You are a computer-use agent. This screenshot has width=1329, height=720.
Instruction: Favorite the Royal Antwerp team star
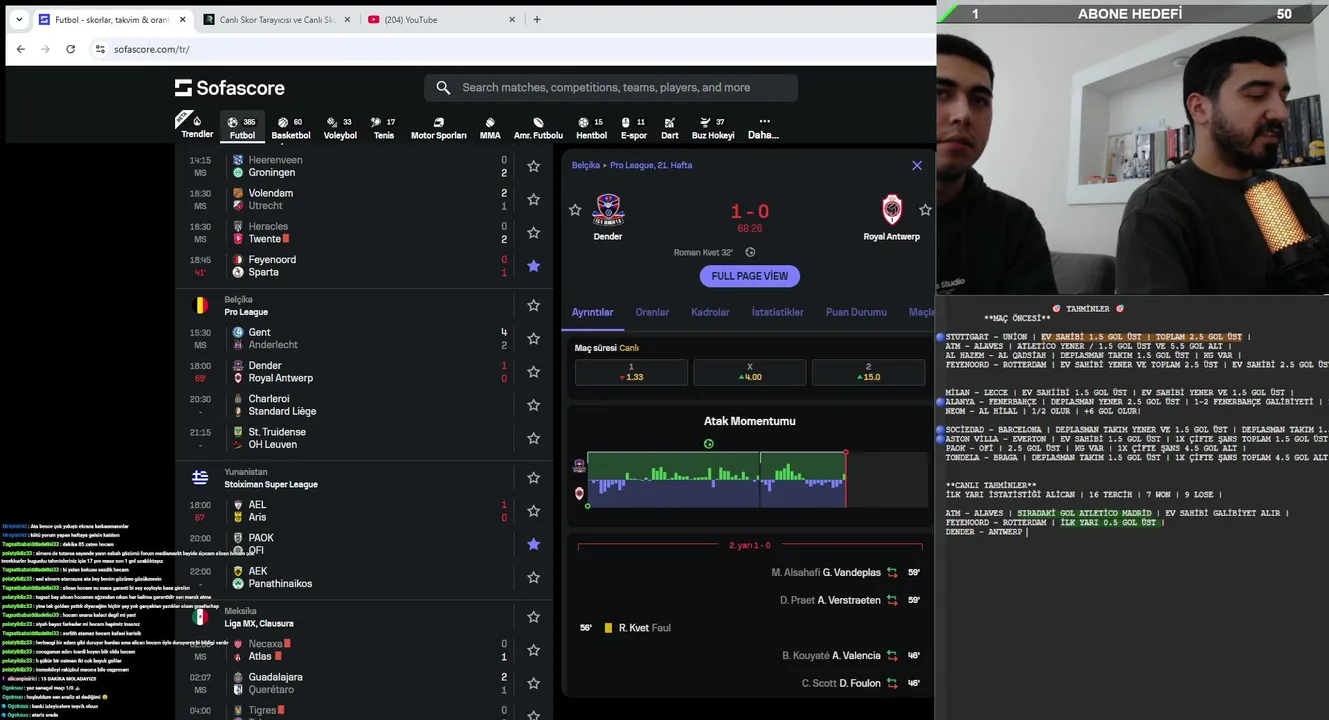click(x=925, y=210)
